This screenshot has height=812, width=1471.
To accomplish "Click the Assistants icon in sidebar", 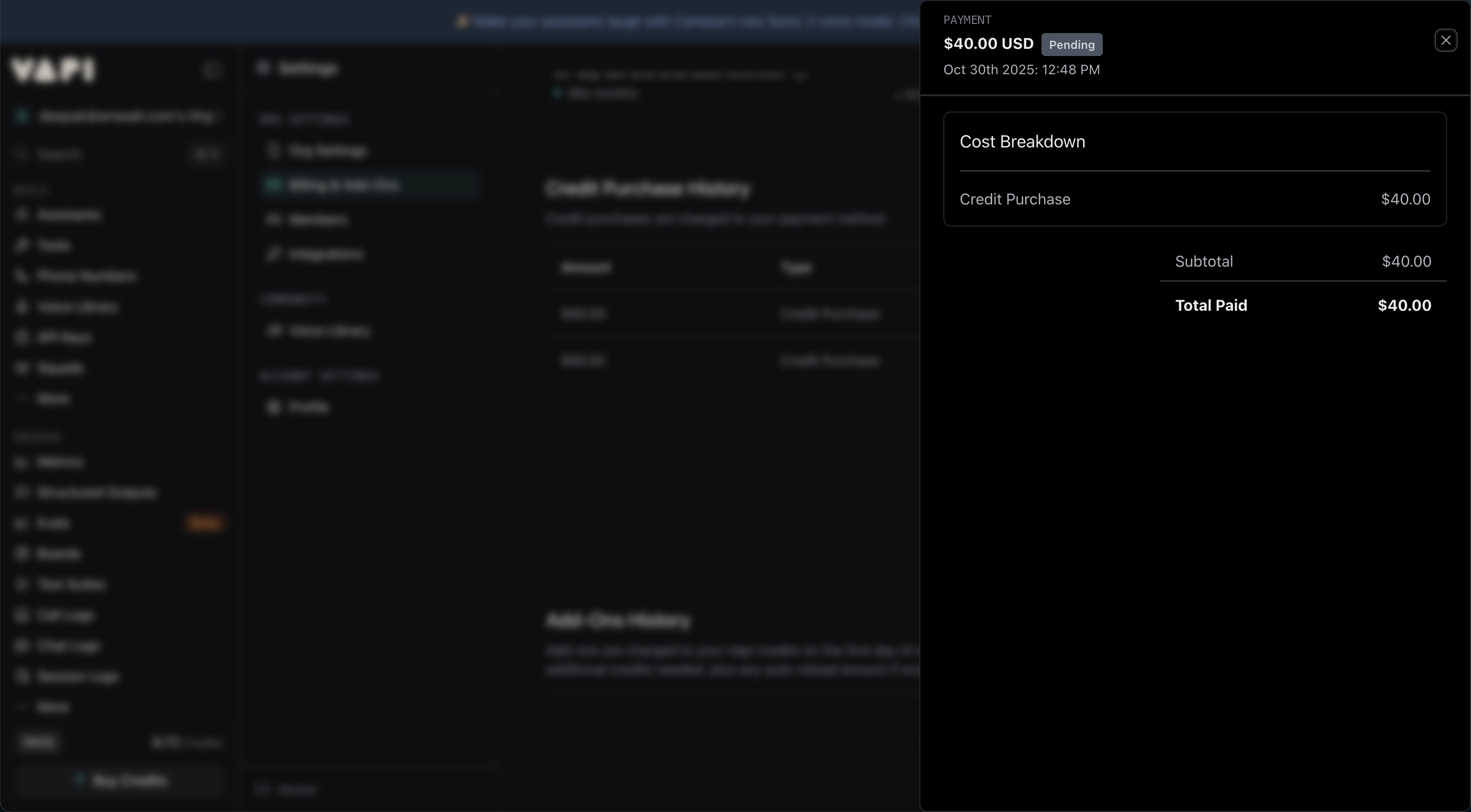I will click(x=22, y=214).
